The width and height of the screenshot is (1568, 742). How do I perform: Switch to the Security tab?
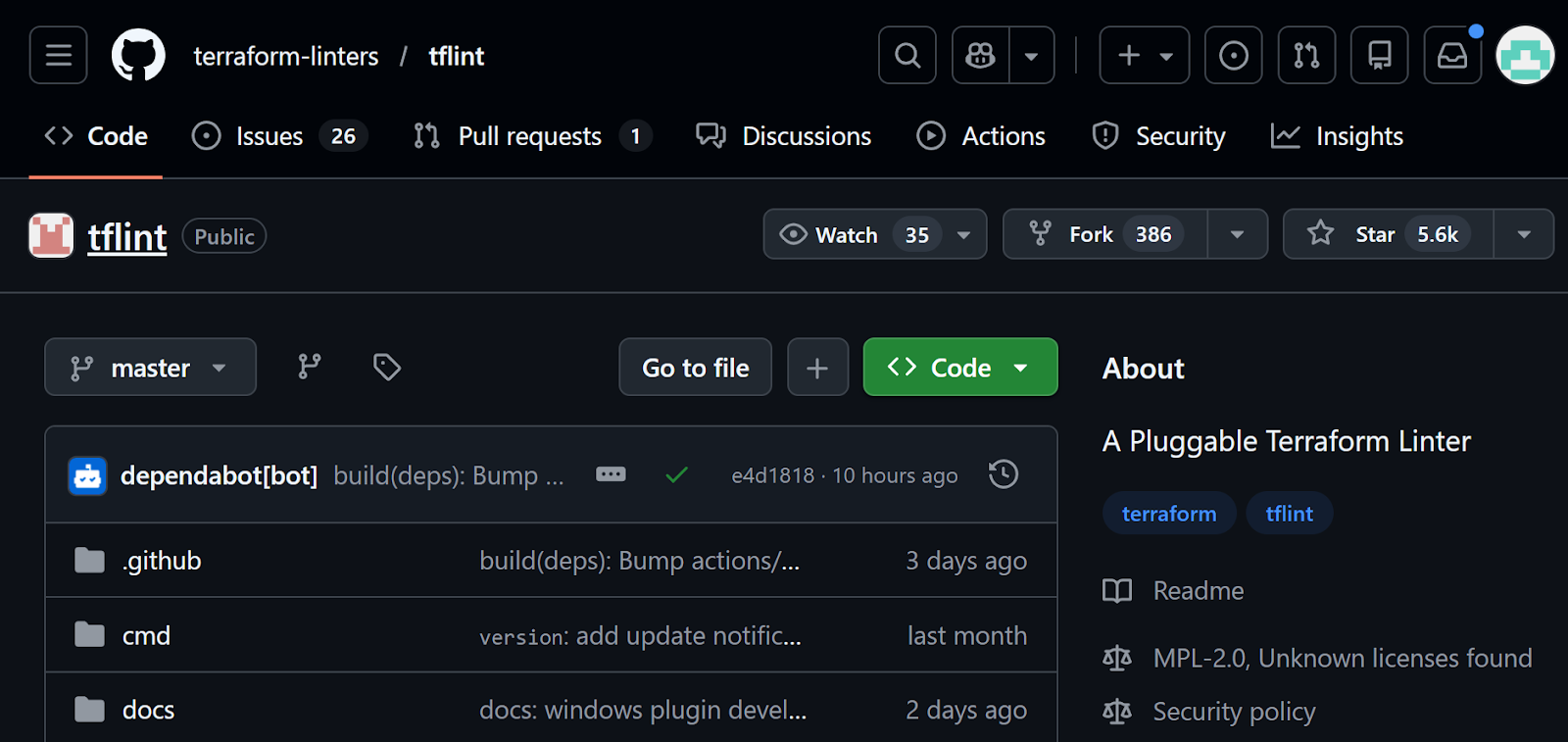click(1159, 136)
